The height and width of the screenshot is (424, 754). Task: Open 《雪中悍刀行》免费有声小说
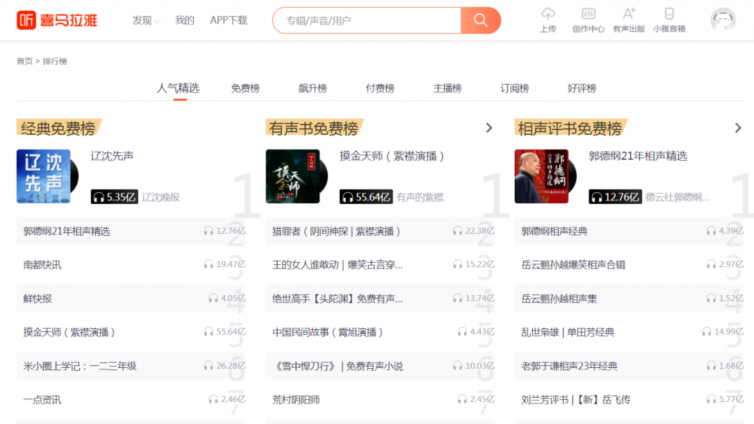[x=338, y=366]
